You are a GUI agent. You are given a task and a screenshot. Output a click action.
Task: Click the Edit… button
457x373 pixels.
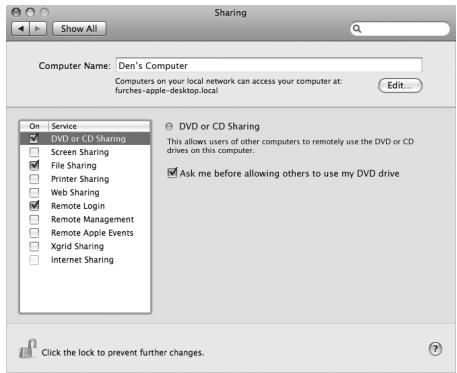pos(400,86)
